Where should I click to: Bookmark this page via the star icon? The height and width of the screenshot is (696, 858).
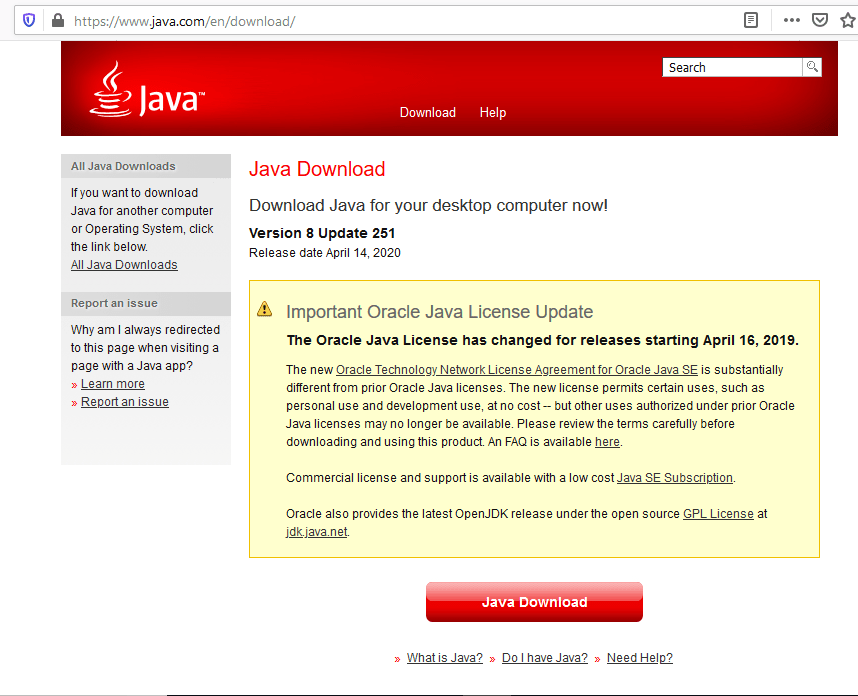[x=849, y=19]
